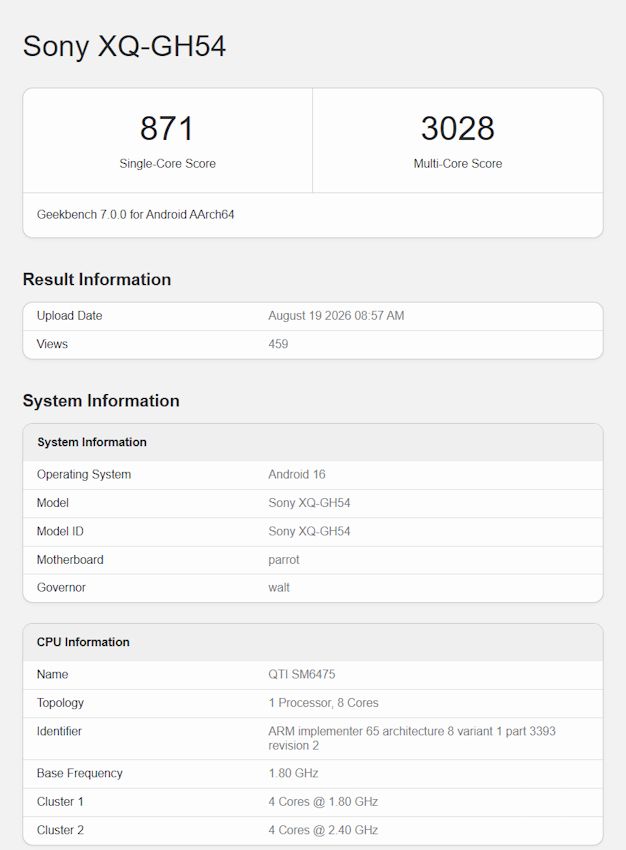Image resolution: width=626 pixels, height=850 pixels.
Task: Click the Model ID label
Action: click(x=60, y=531)
